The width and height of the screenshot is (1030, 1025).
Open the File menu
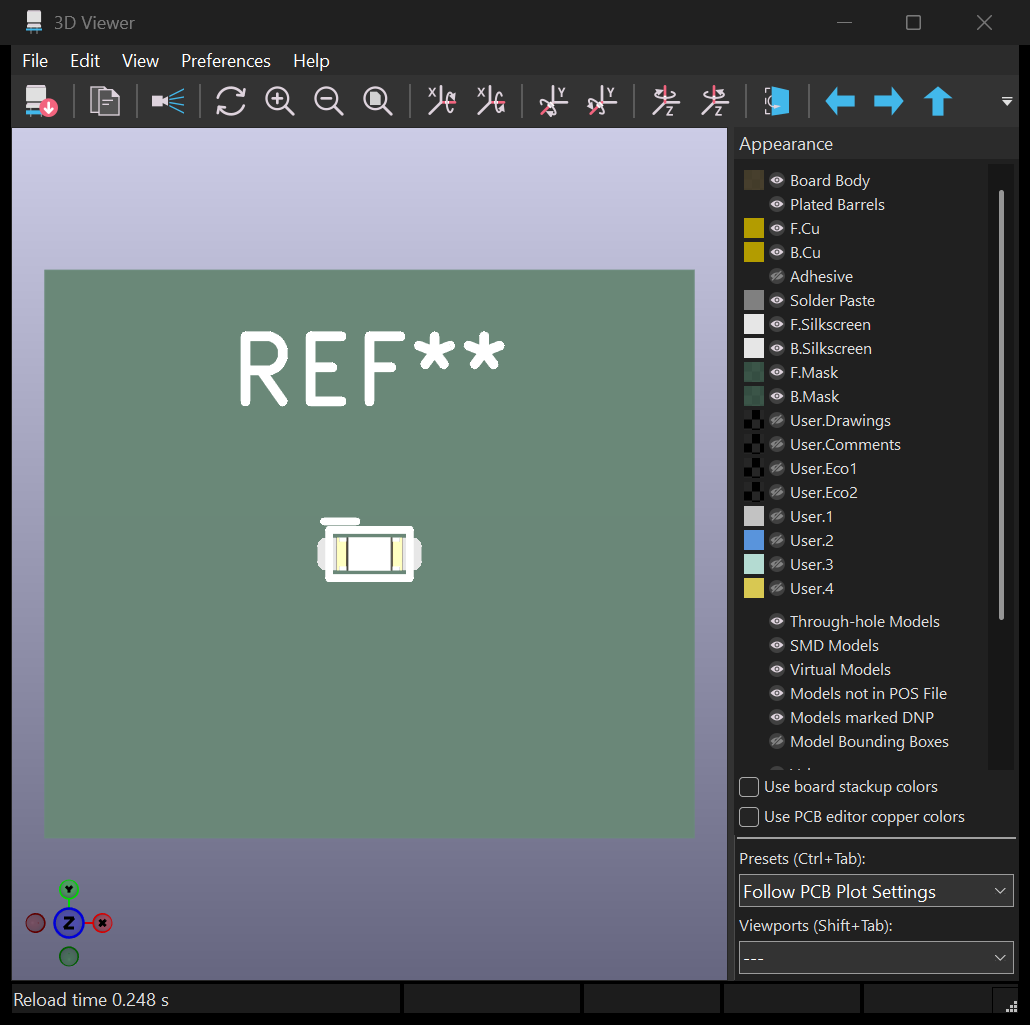click(x=35, y=61)
